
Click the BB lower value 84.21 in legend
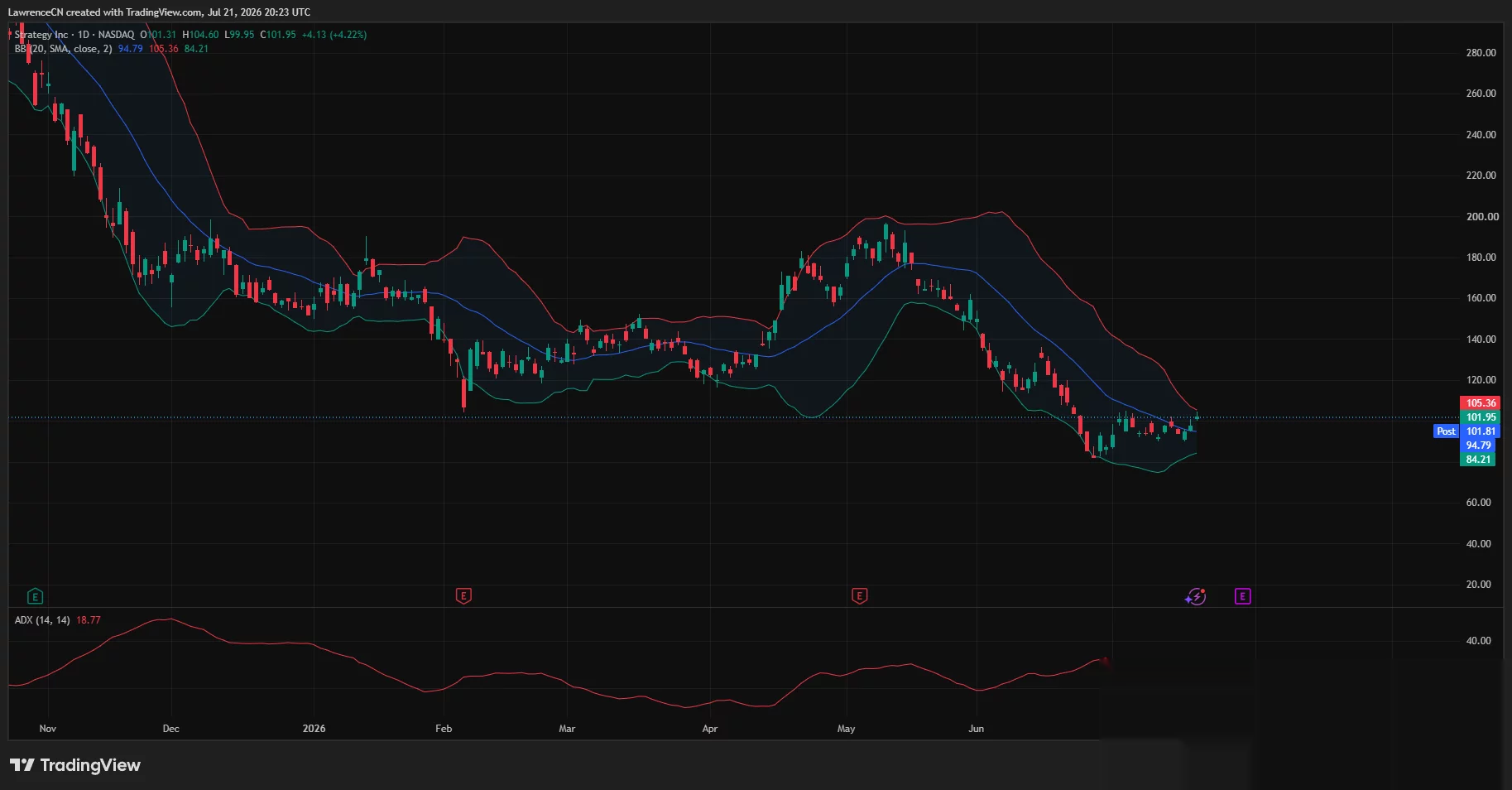(196, 49)
